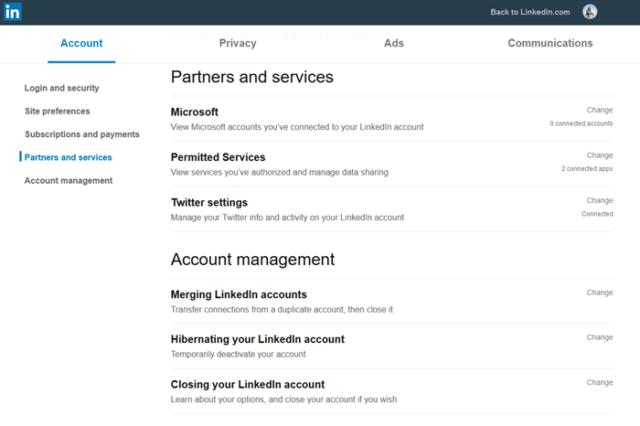Open the Closing your LinkedIn account heading
This screenshot has height=426, width=640.
(247, 384)
